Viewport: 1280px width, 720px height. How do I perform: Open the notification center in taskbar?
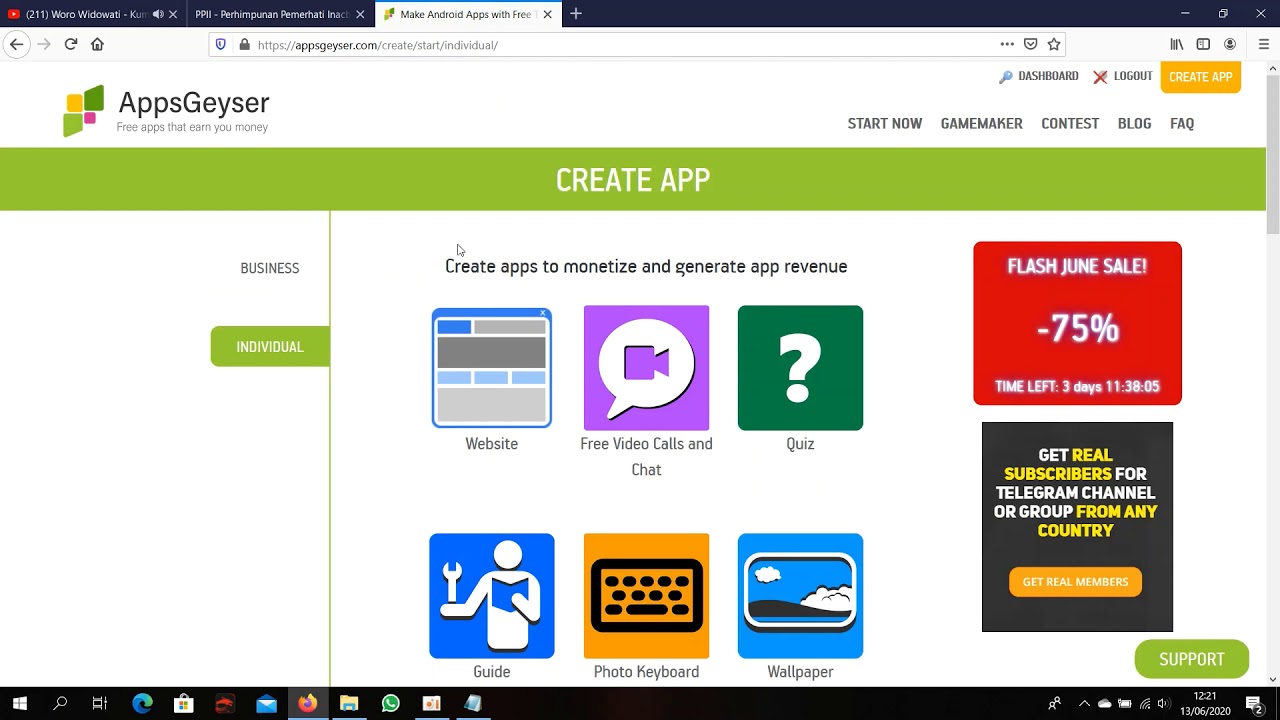click(1254, 704)
